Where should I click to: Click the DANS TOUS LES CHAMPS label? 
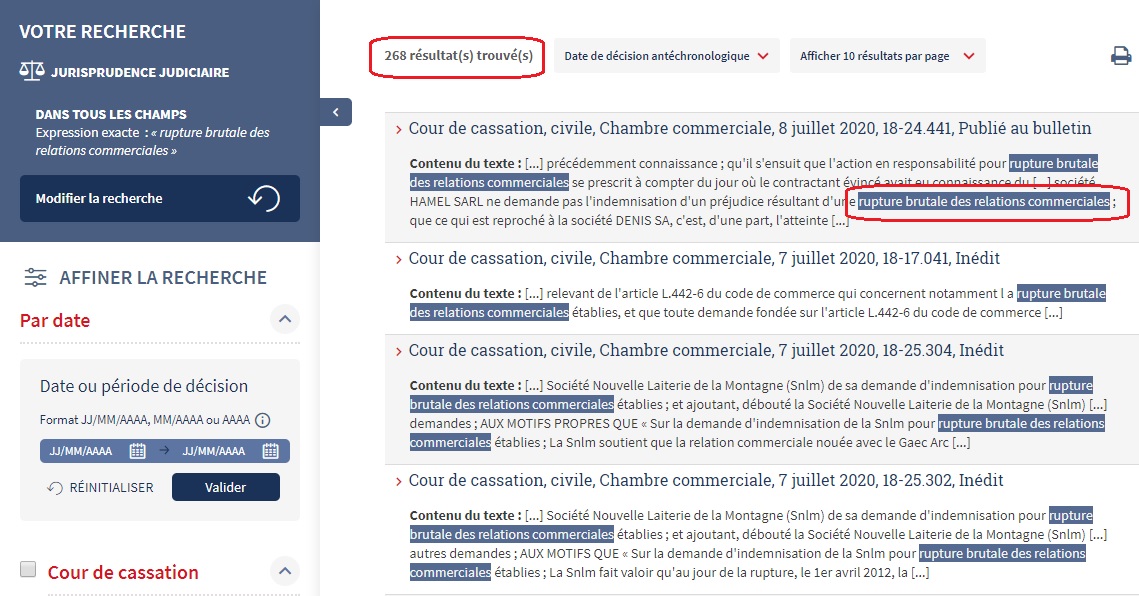pyautogui.click(x=111, y=114)
